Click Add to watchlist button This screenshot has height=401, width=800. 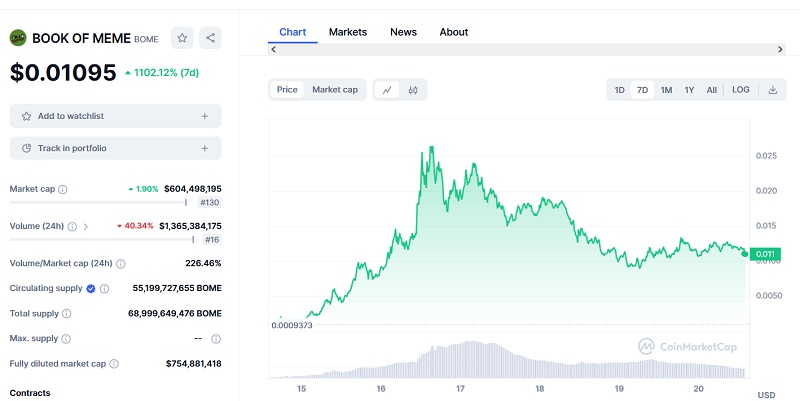[115, 116]
